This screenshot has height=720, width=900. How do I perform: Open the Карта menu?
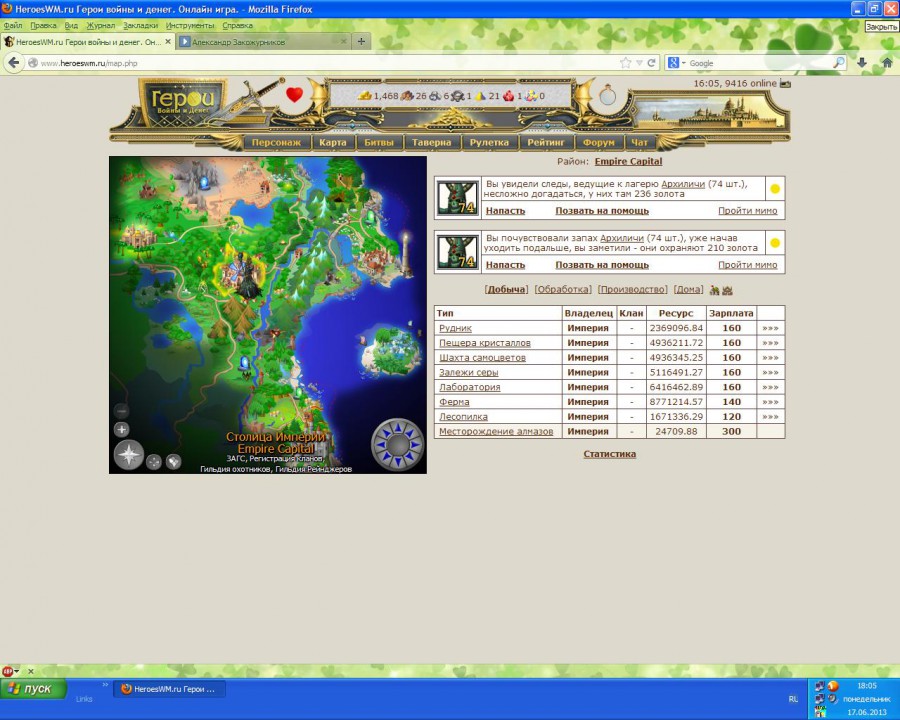[333, 142]
